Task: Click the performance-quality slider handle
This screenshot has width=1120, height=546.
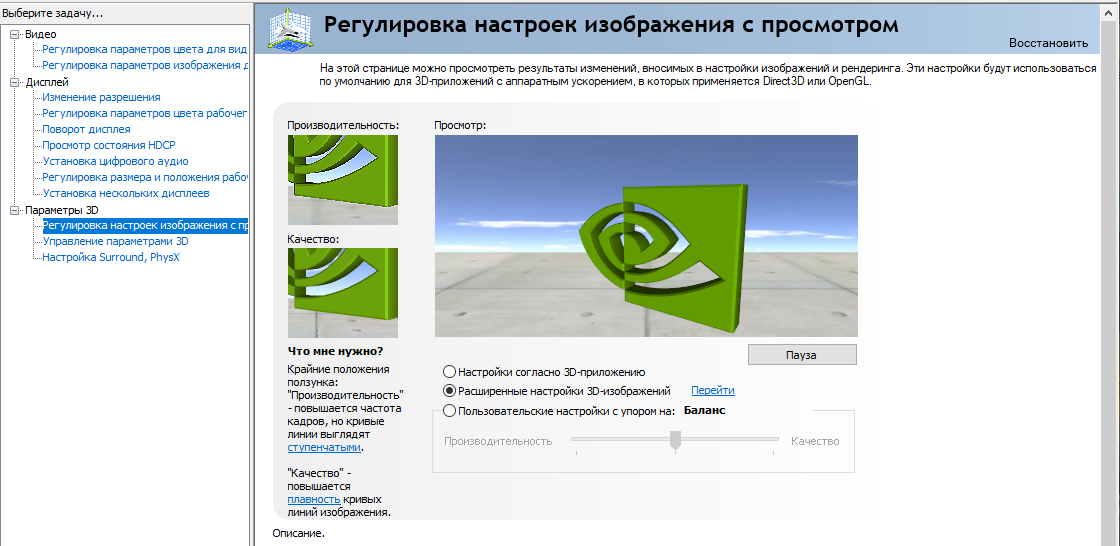Action: (675, 440)
